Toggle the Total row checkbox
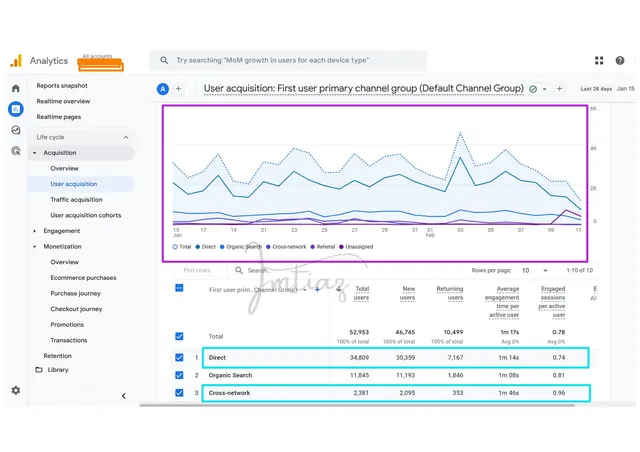Screen dimensions: 640x452 (179, 336)
